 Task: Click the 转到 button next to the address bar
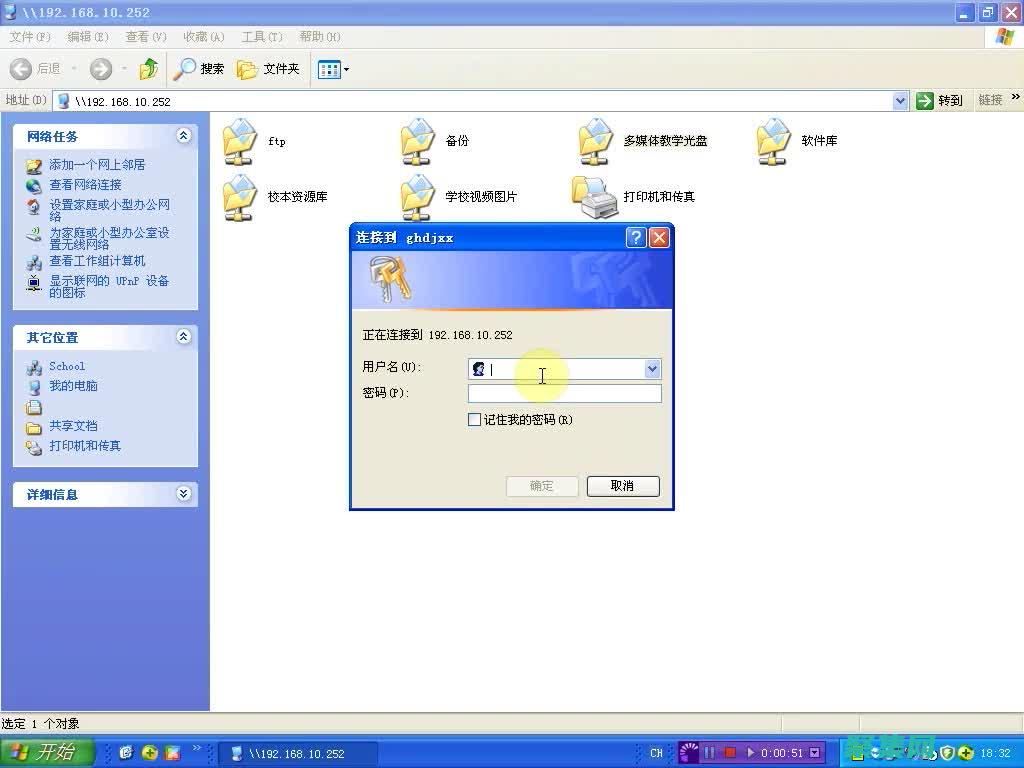point(940,100)
